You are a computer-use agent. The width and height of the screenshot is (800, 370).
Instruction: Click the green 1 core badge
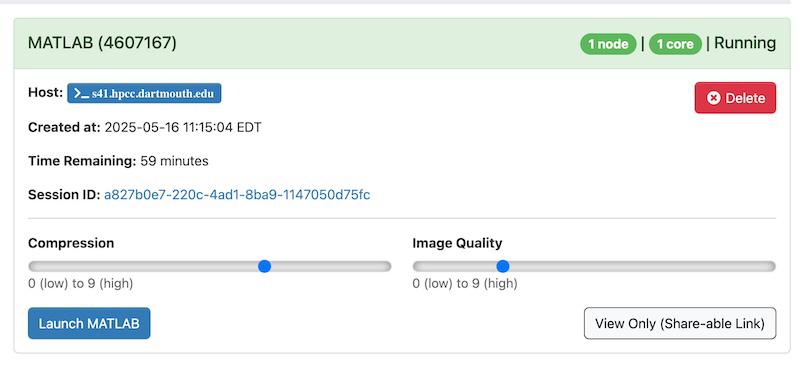pyautogui.click(x=675, y=44)
